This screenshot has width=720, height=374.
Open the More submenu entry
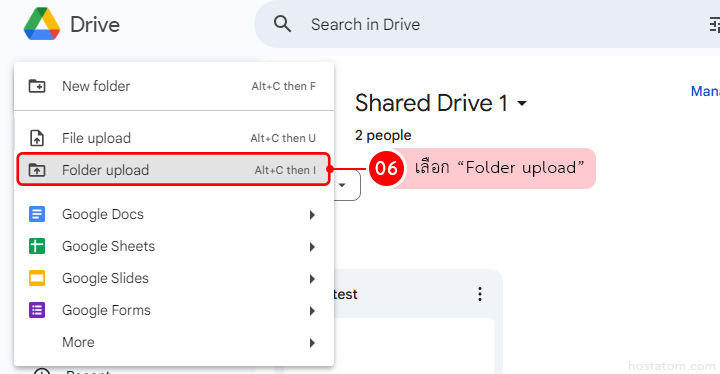coord(174,342)
